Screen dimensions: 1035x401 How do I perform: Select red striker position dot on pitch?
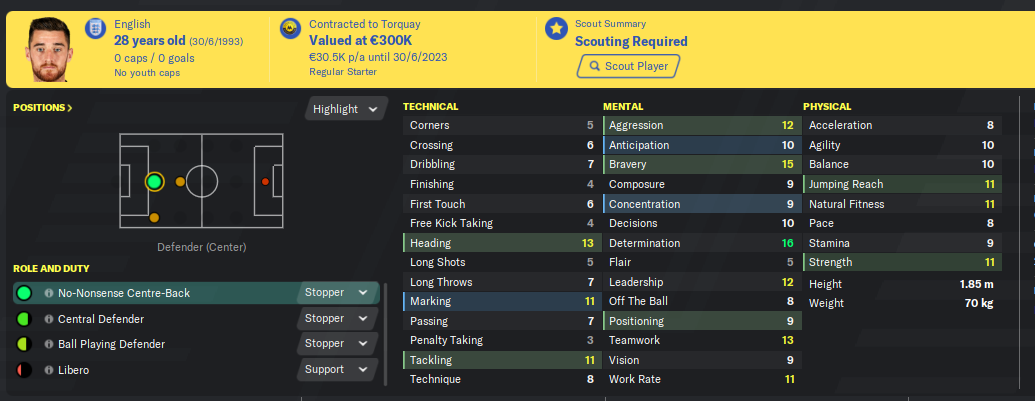[x=265, y=181]
